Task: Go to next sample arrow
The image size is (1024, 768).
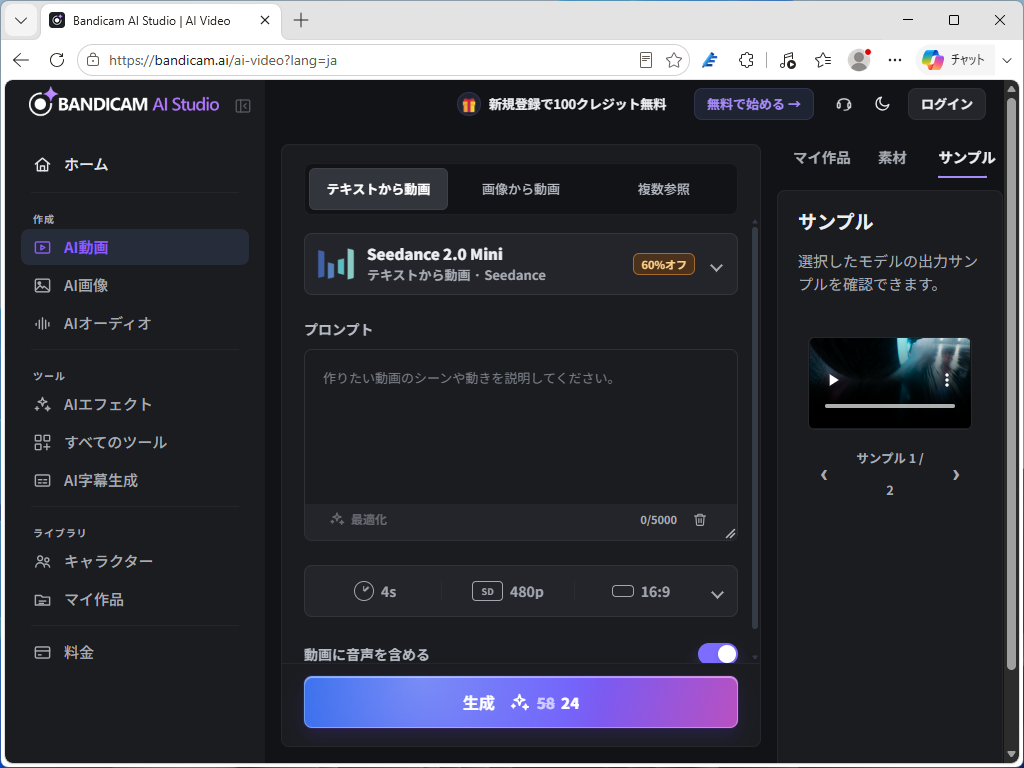Action: point(956,475)
